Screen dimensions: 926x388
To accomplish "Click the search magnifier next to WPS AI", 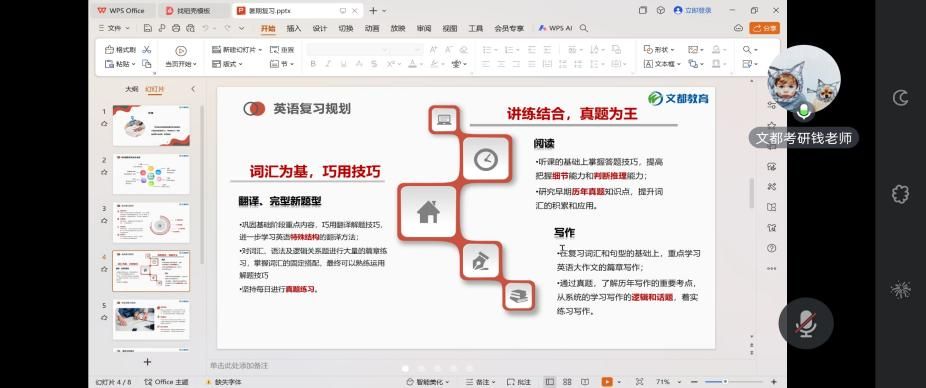I will 583,28.
